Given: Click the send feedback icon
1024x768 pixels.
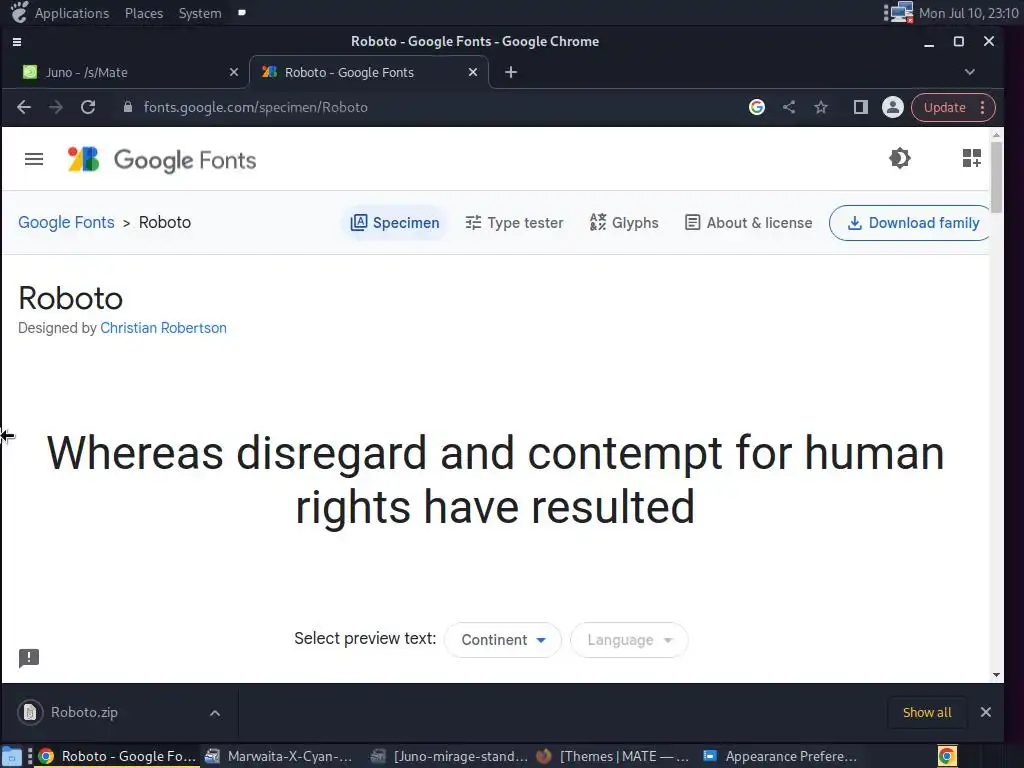Looking at the screenshot, I should (29, 658).
